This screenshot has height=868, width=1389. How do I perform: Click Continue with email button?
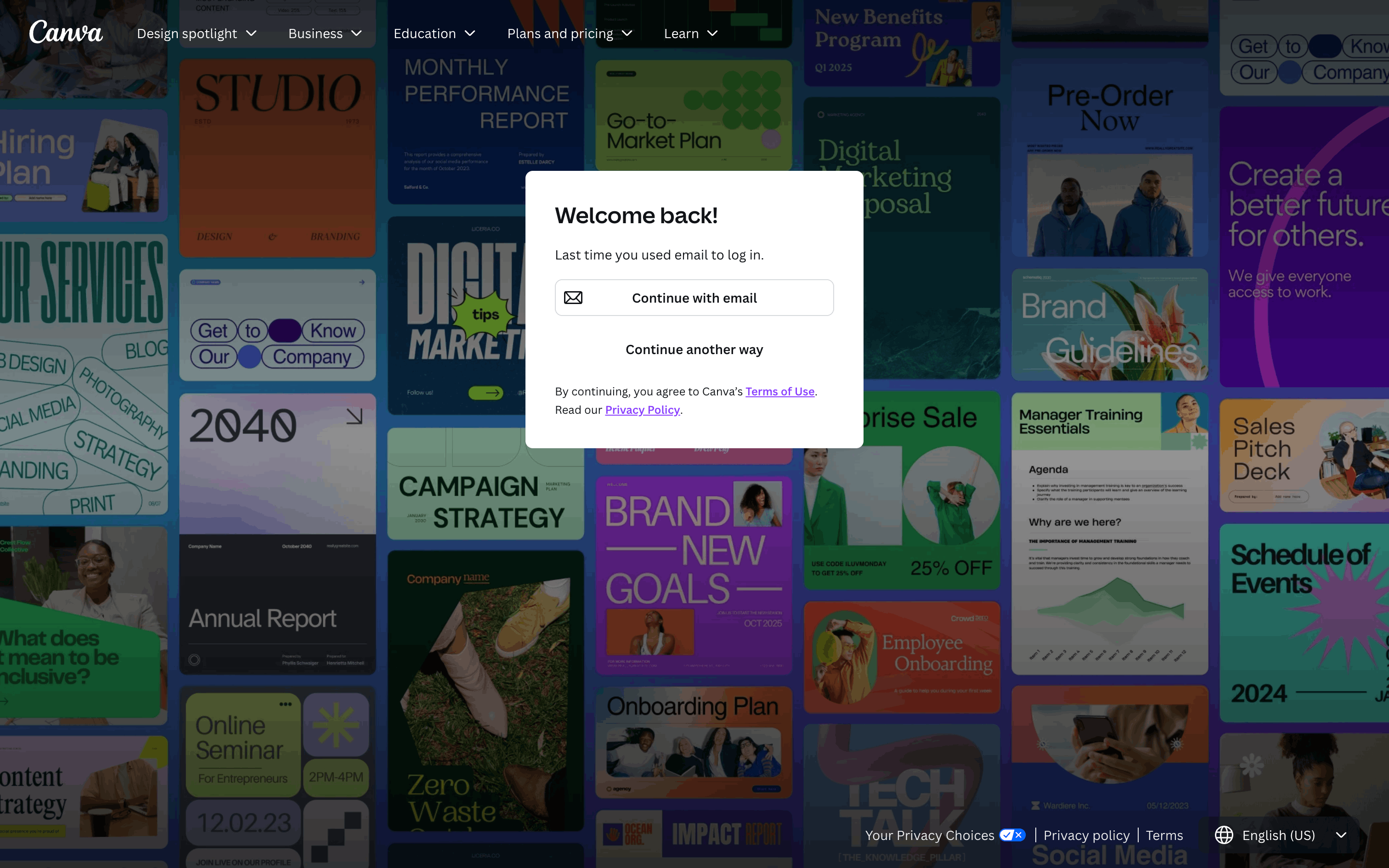pyautogui.click(x=694, y=298)
